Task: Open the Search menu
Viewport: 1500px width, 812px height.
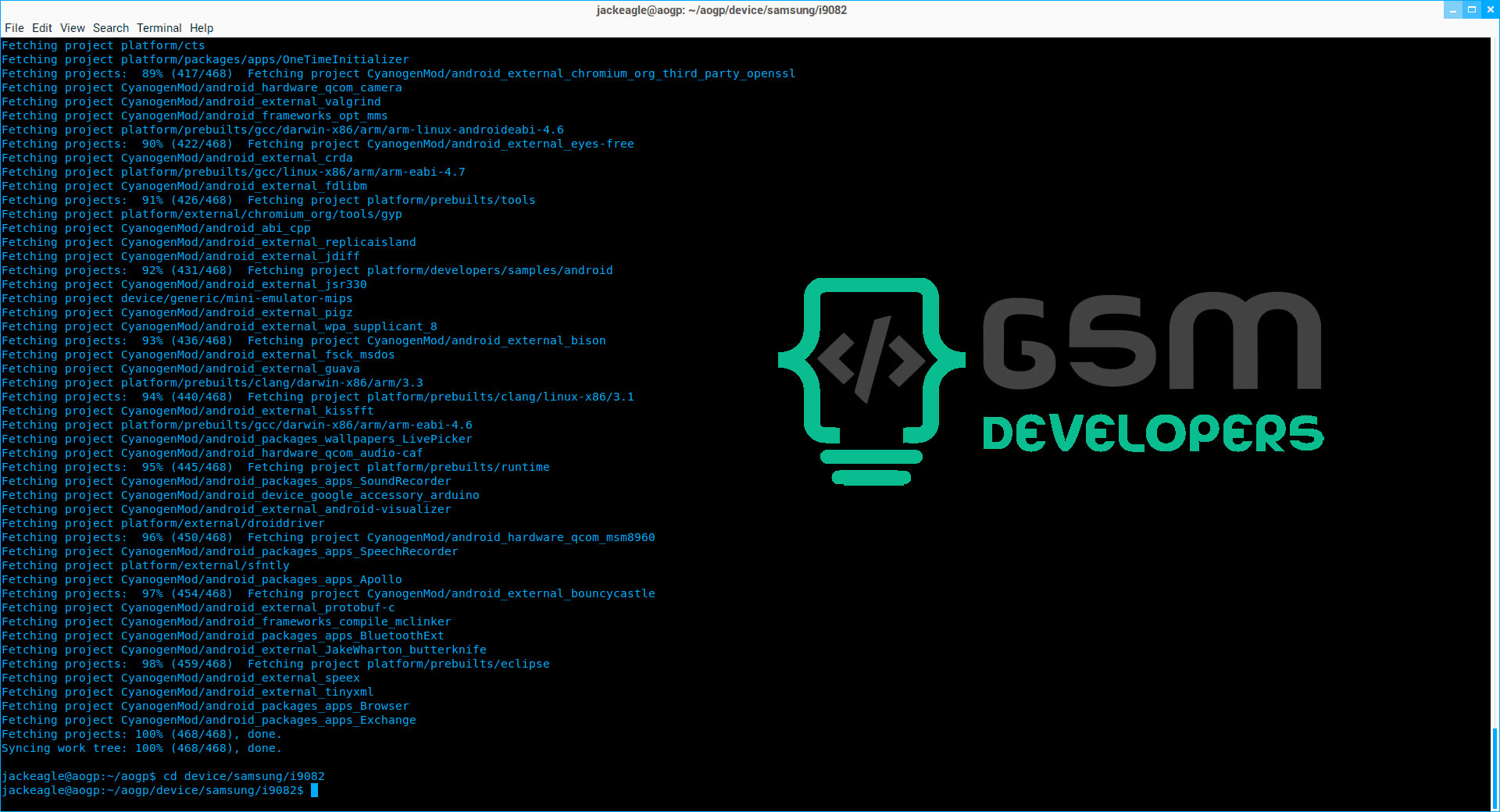Action: click(x=111, y=28)
